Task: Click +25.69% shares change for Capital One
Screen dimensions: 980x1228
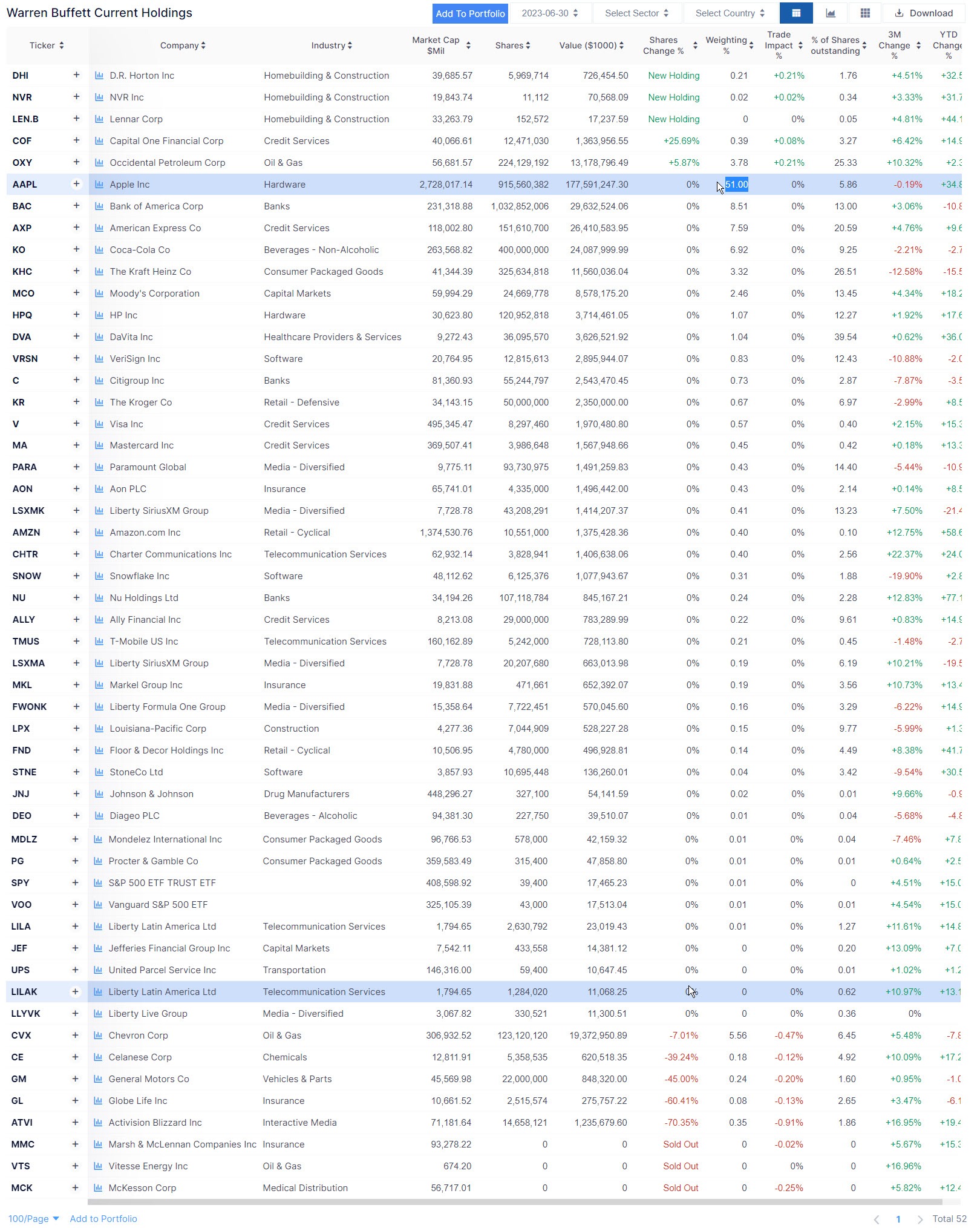Action: point(682,141)
